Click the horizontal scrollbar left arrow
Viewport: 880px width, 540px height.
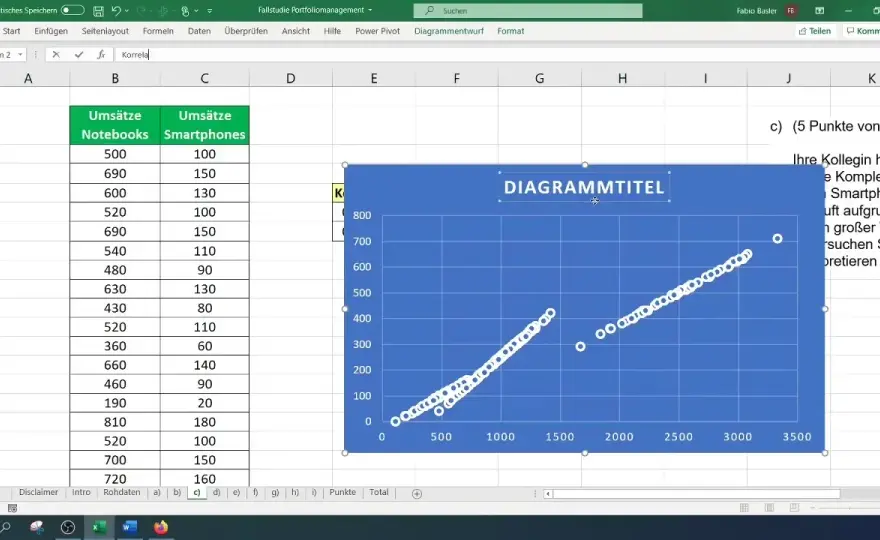pyautogui.click(x=548, y=493)
